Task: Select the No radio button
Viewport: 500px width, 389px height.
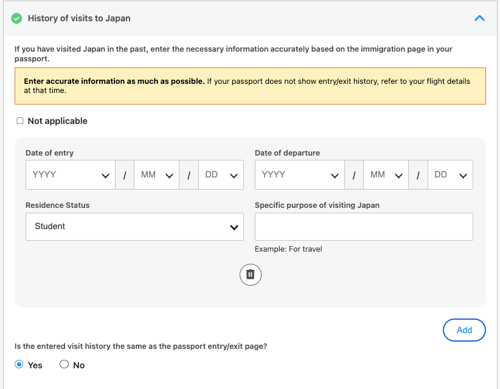Action: (64, 364)
